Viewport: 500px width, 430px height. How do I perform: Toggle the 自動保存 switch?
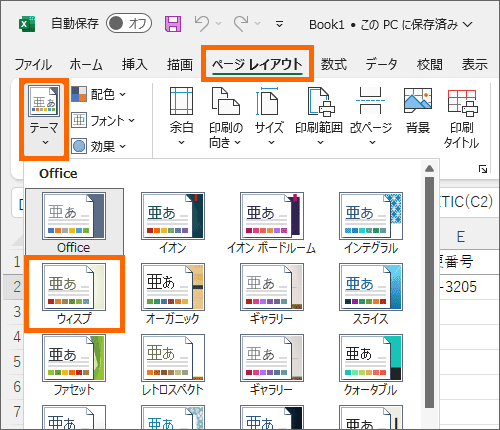click(129, 24)
